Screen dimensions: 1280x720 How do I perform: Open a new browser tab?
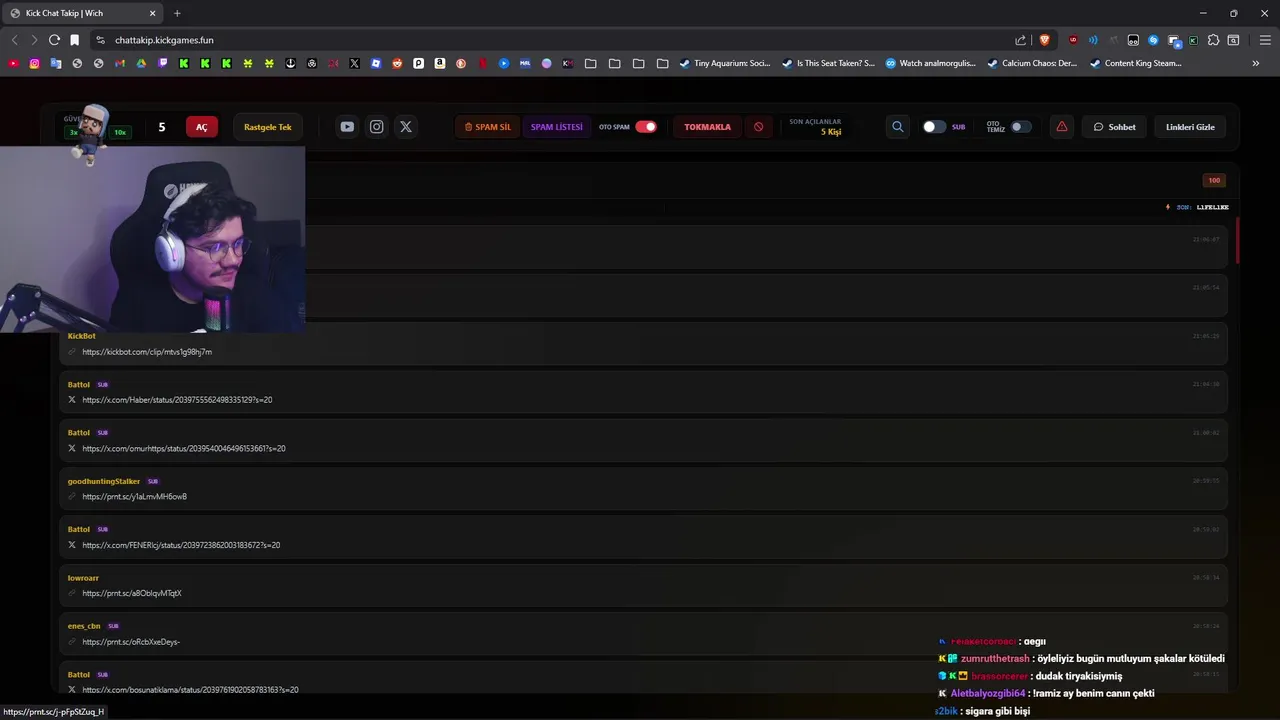click(x=177, y=13)
